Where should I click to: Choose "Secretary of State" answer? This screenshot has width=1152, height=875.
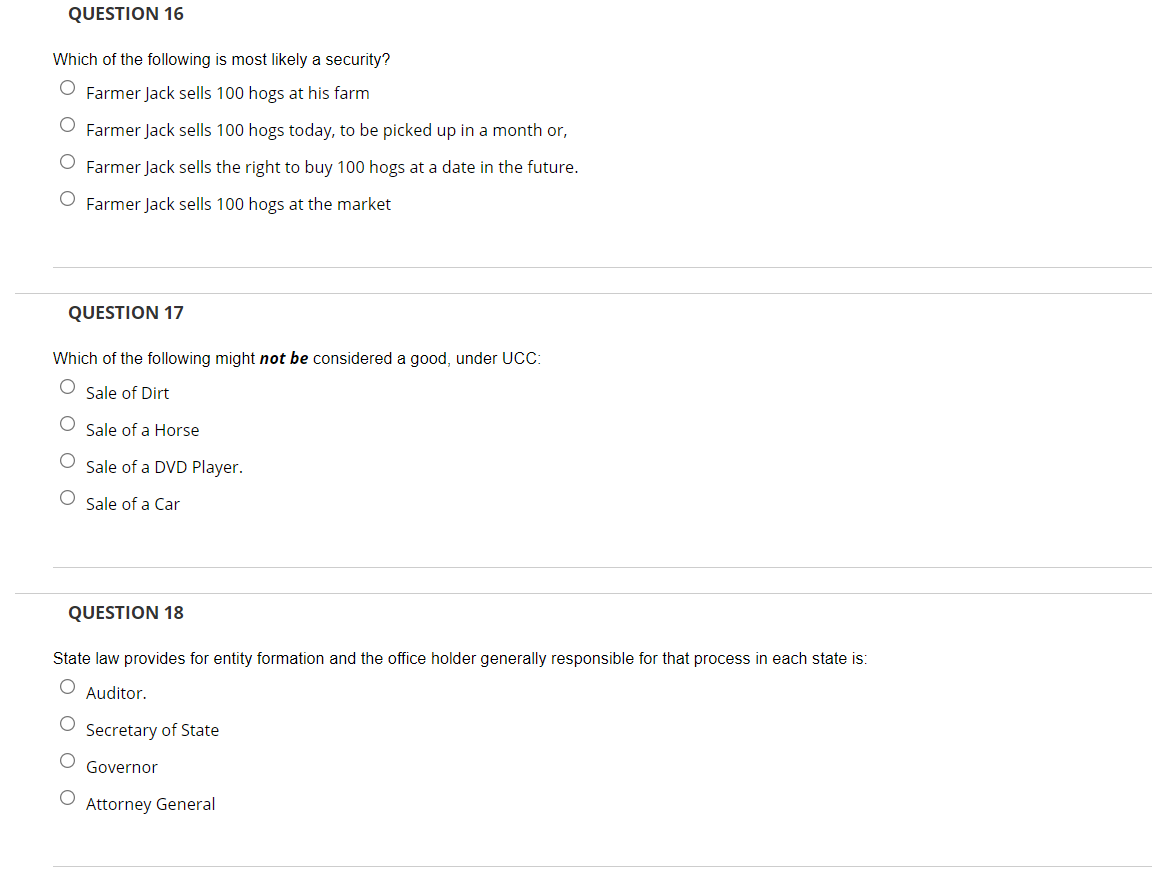(67, 722)
